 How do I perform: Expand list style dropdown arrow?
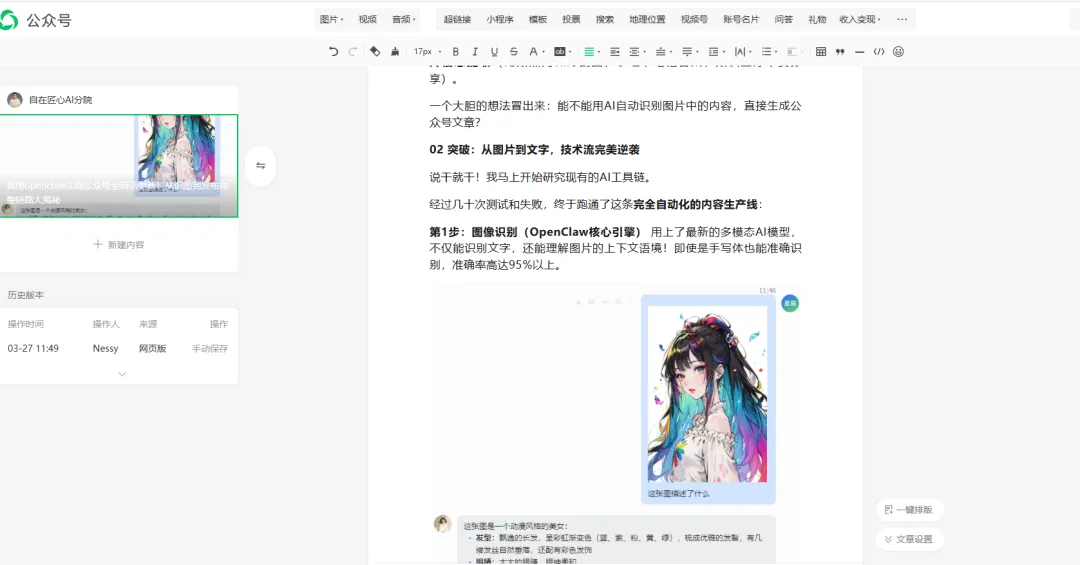pos(776,52)
